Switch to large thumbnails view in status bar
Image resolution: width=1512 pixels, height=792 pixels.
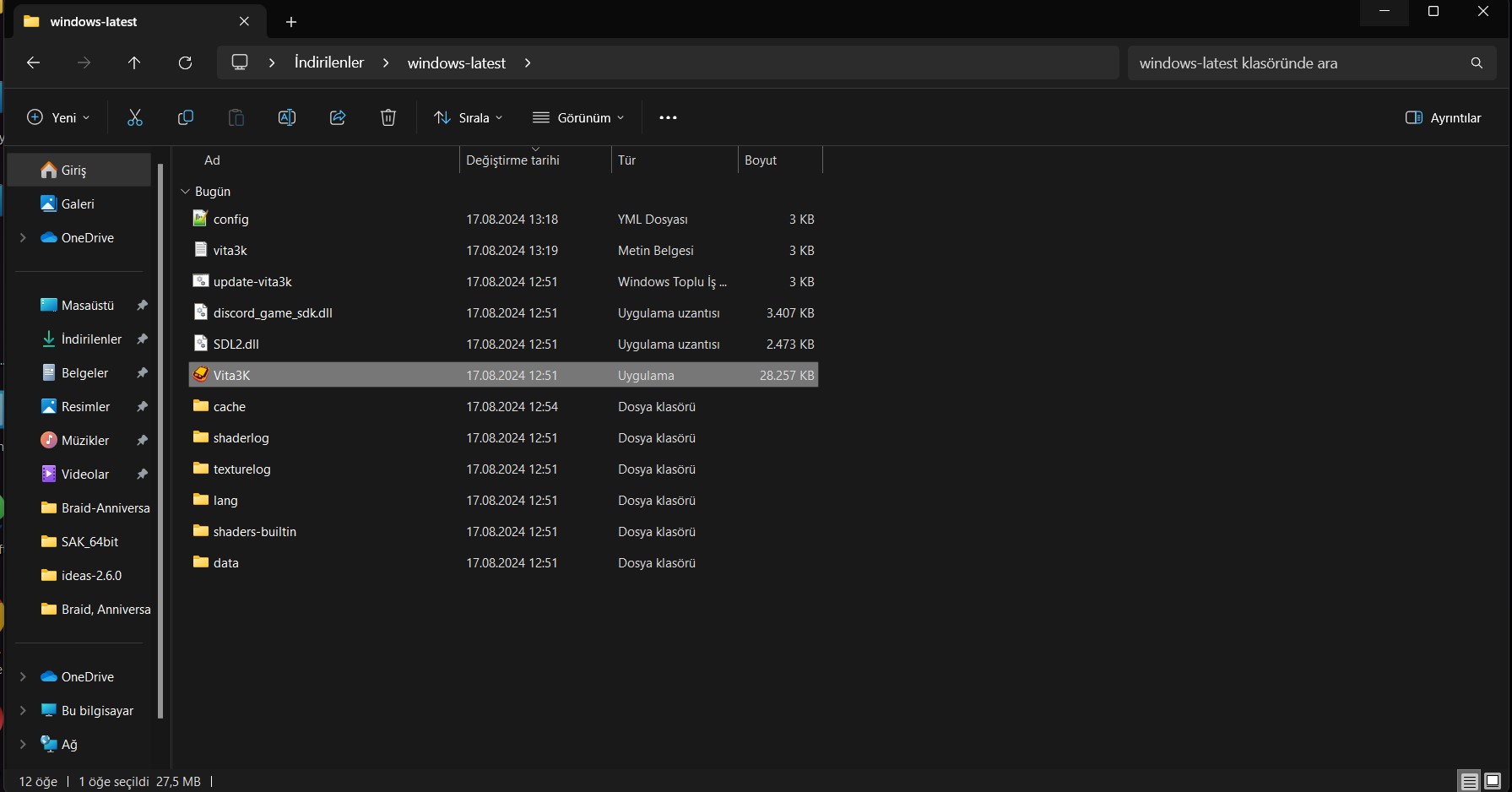1493,781
